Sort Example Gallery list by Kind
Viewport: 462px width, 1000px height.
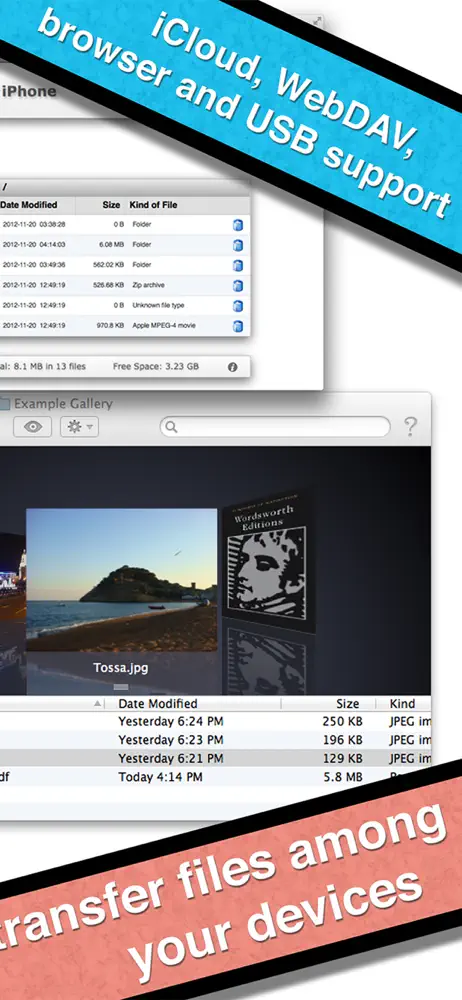point(403,704)
